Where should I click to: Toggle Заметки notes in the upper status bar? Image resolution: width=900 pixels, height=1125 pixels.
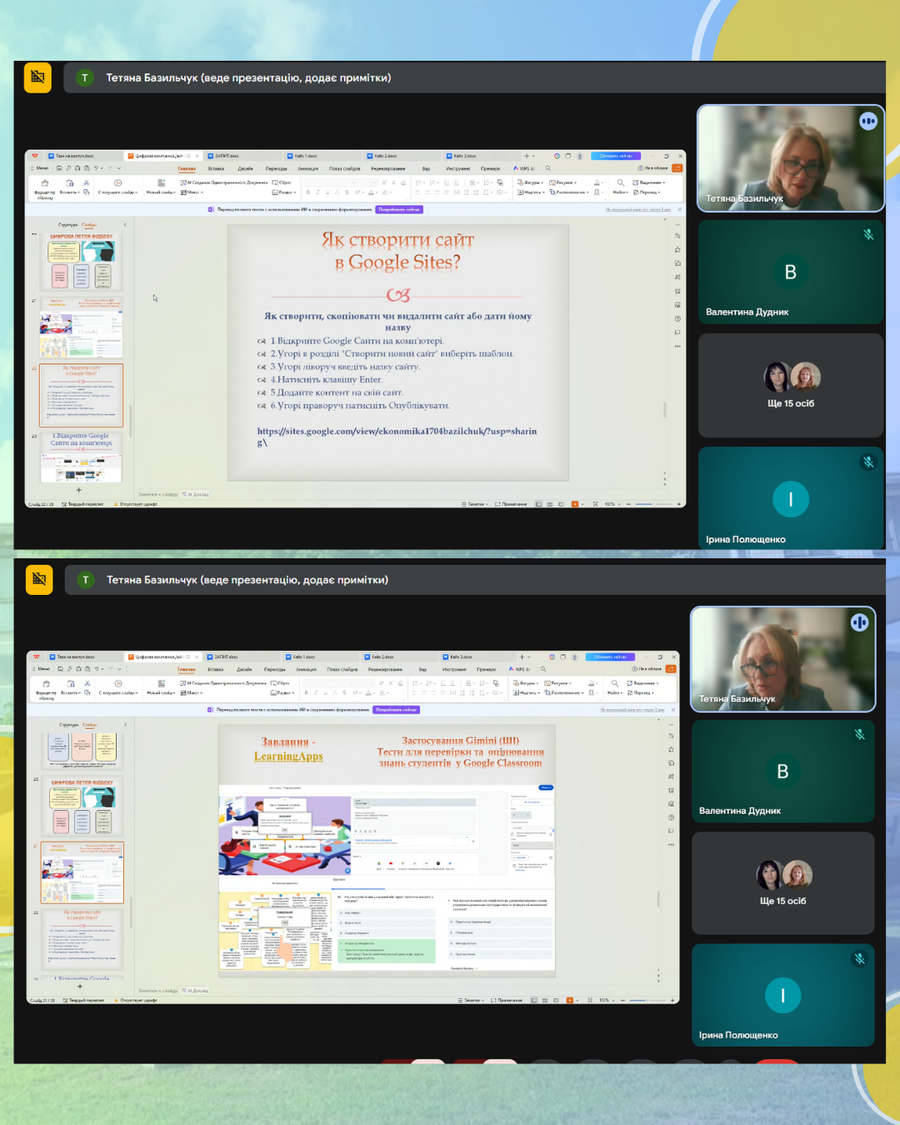click(x=475, y=504)
